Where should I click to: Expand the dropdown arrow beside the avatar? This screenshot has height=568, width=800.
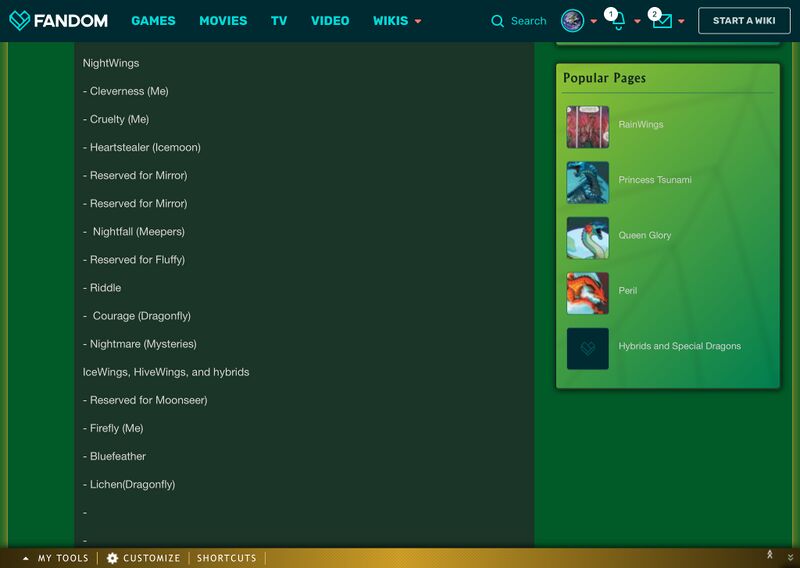(593, 22)
